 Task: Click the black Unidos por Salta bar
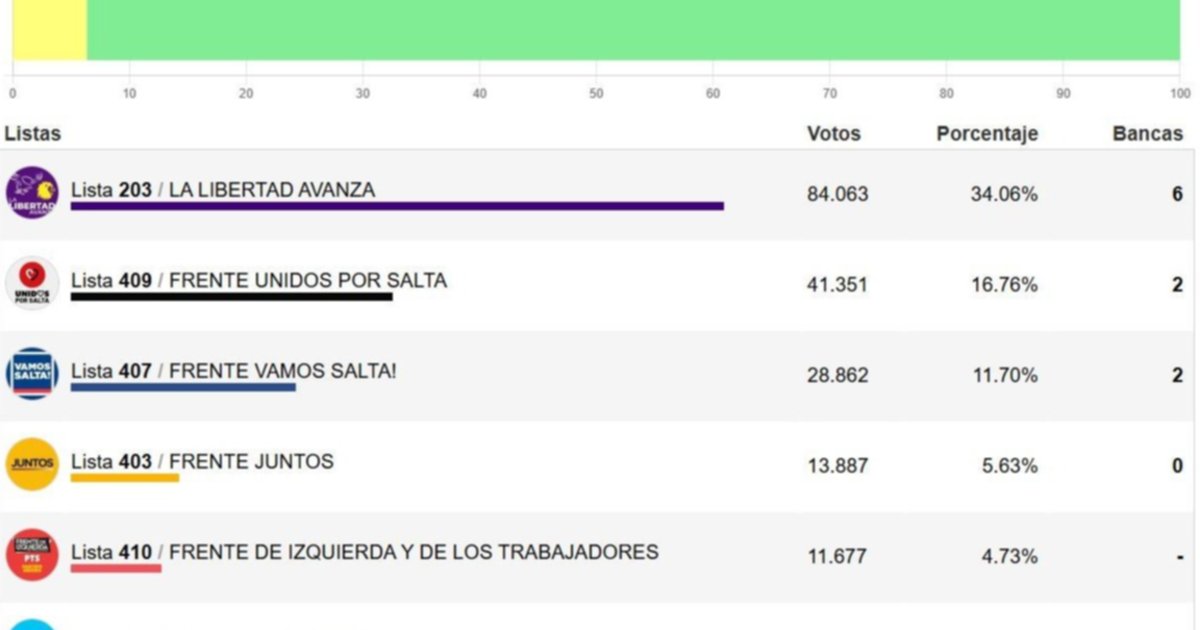click(x=231, y=297)
